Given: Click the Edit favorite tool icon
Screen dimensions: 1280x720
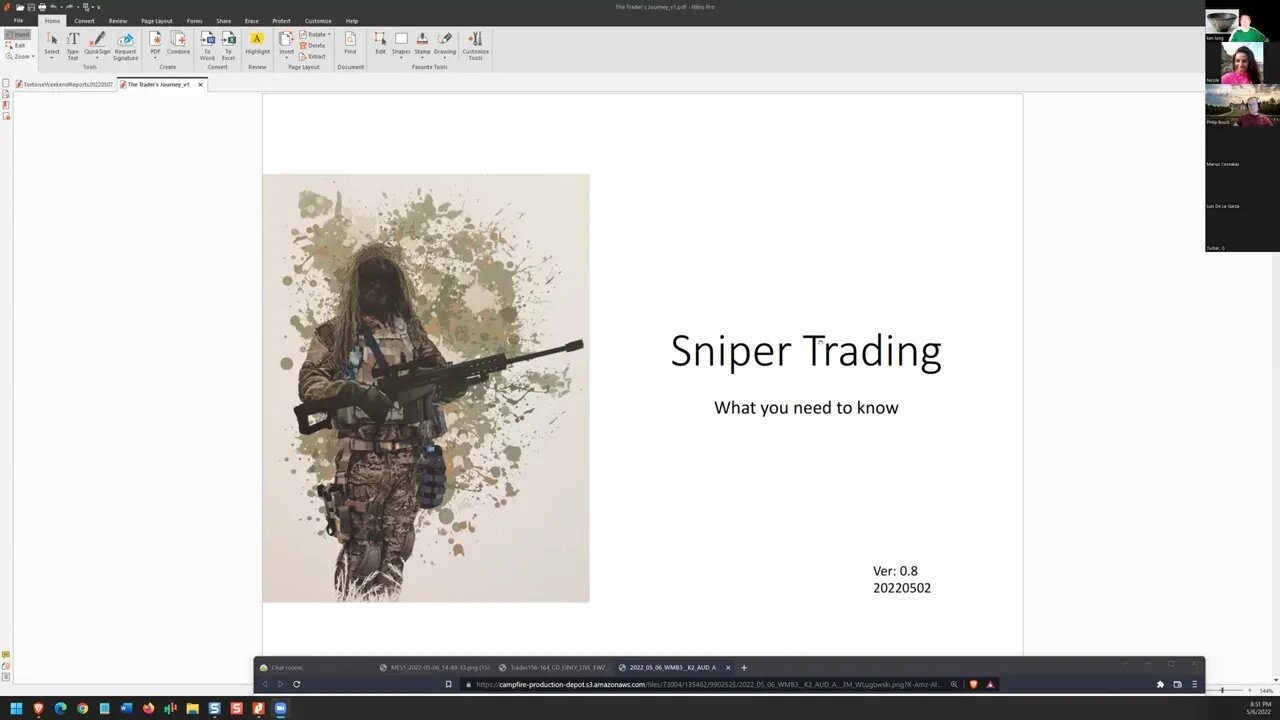Looking at the screenshot, I should 380,39.
